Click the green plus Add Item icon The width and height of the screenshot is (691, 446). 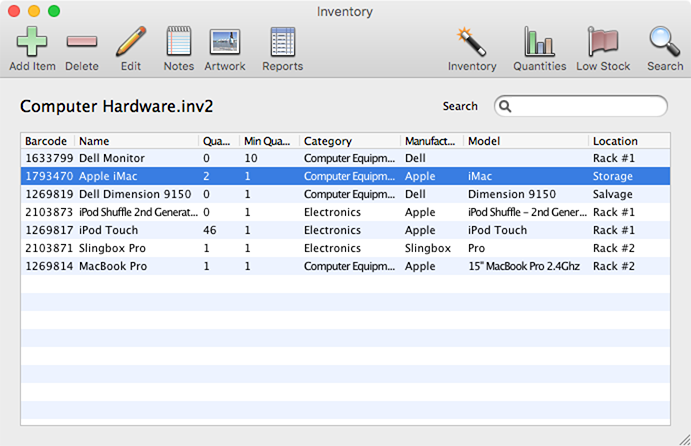tap(32, 41)
